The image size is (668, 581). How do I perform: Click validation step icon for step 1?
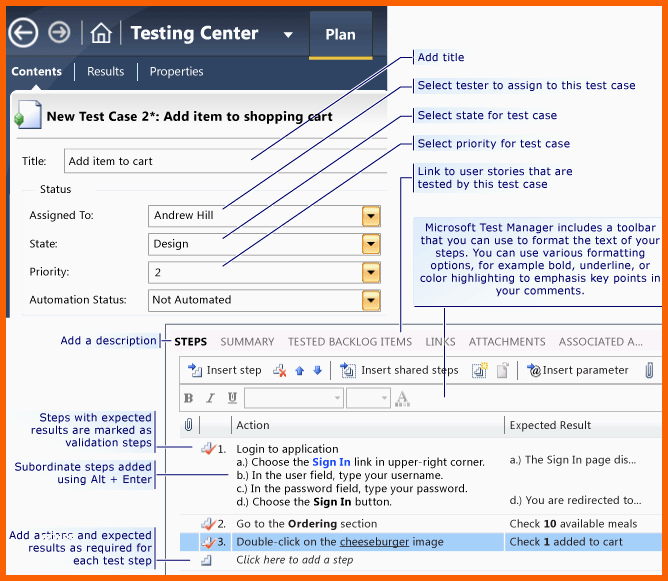point(208,448)
